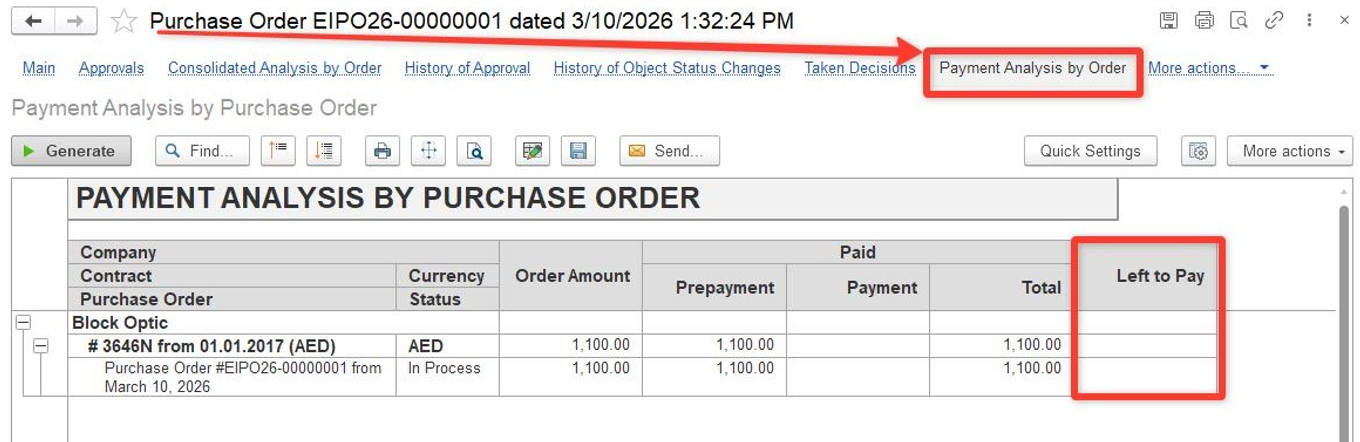The width and height of the screenshot is (1360, 442).
Task: Click the vertical scrollbar of the report
Action: coord(1344,300)
